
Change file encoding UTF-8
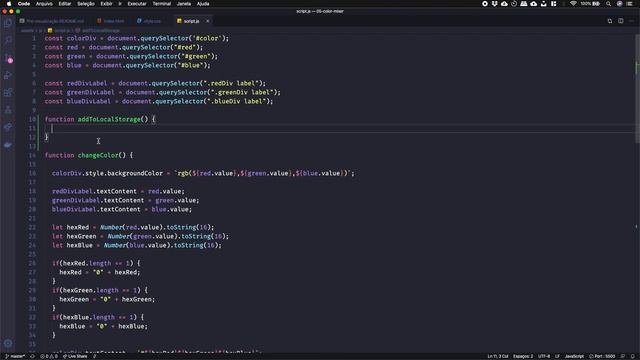(x=544, y=356)
